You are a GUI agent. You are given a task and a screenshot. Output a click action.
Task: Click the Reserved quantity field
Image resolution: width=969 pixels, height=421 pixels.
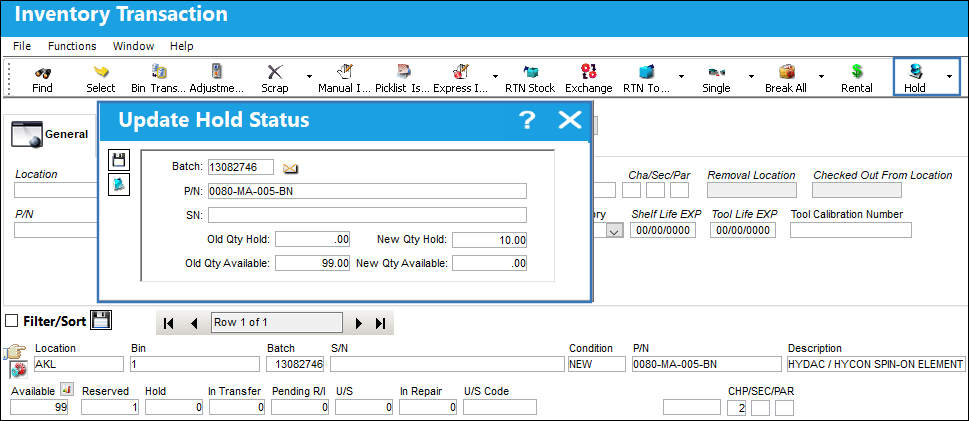110,407
